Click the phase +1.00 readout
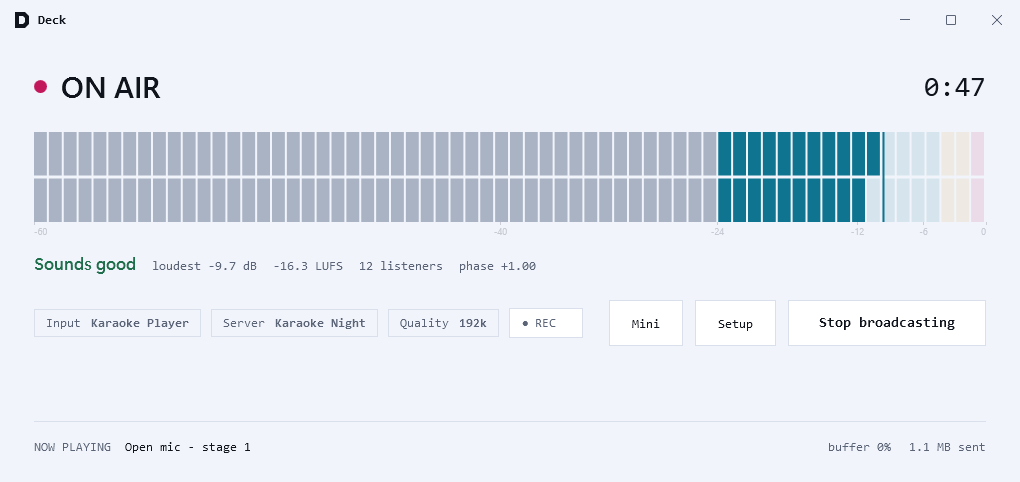This screenshot has height=482, width=1020. click(498, 266)
